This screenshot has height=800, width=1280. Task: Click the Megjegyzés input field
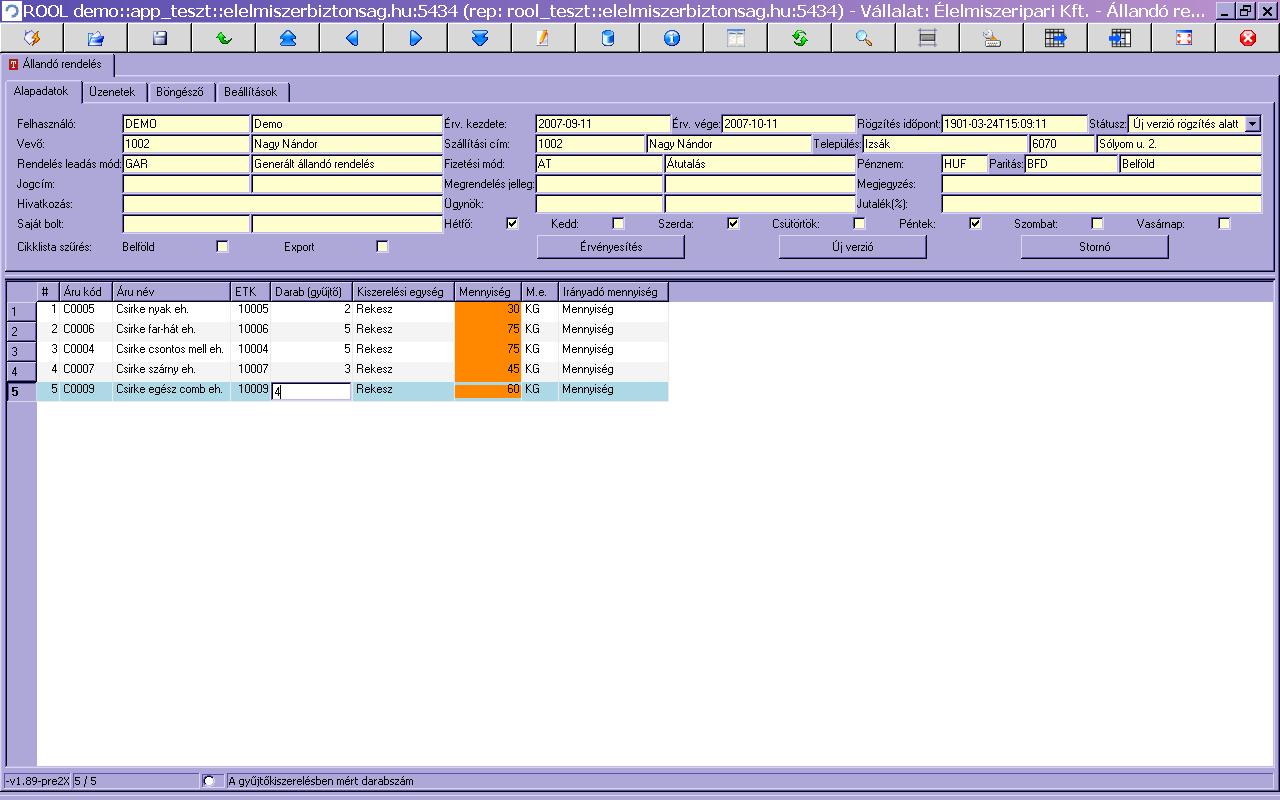click(1101, 184)
